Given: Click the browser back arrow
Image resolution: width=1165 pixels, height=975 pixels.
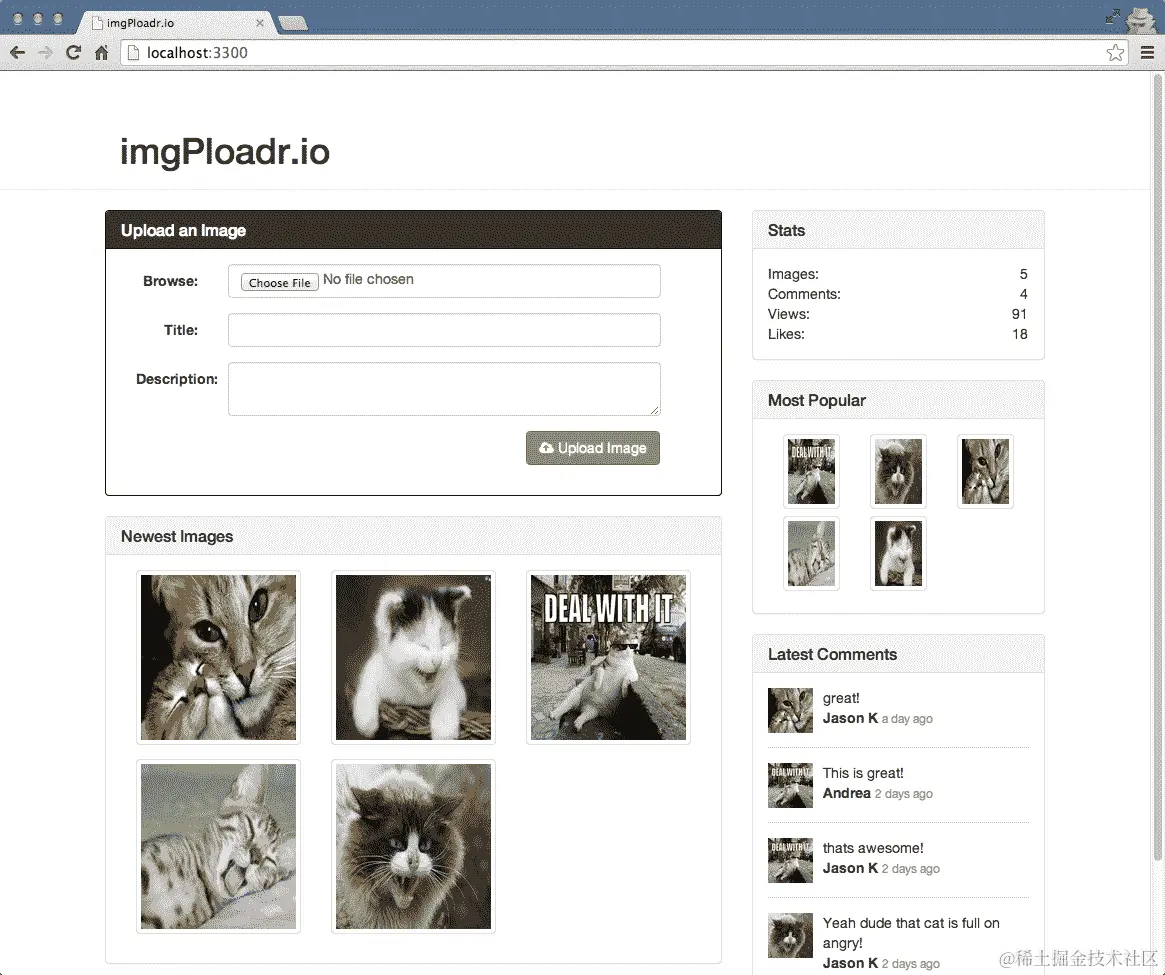Looking at the screenshot, I should tap(18, 53).
